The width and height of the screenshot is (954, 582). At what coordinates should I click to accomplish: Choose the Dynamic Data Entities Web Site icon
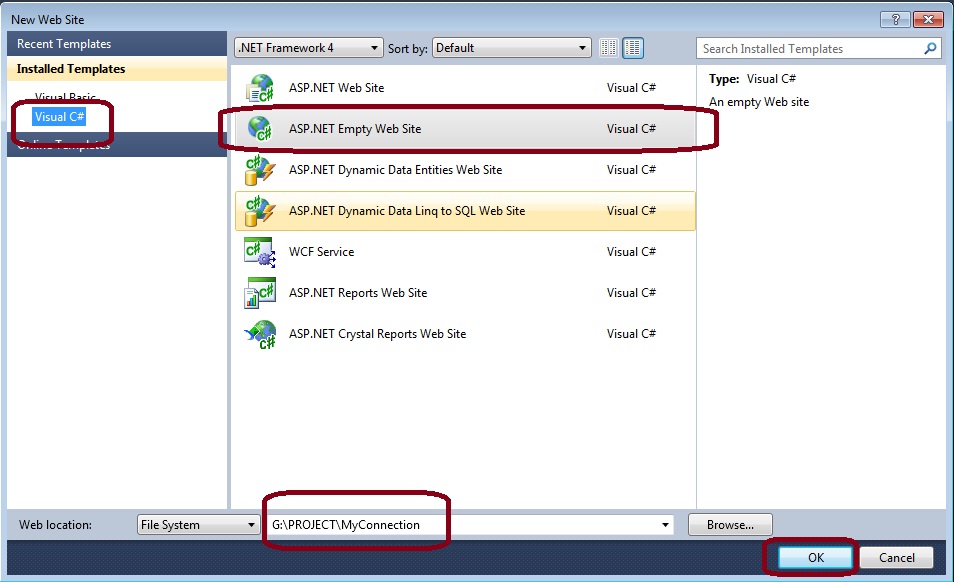260,170
